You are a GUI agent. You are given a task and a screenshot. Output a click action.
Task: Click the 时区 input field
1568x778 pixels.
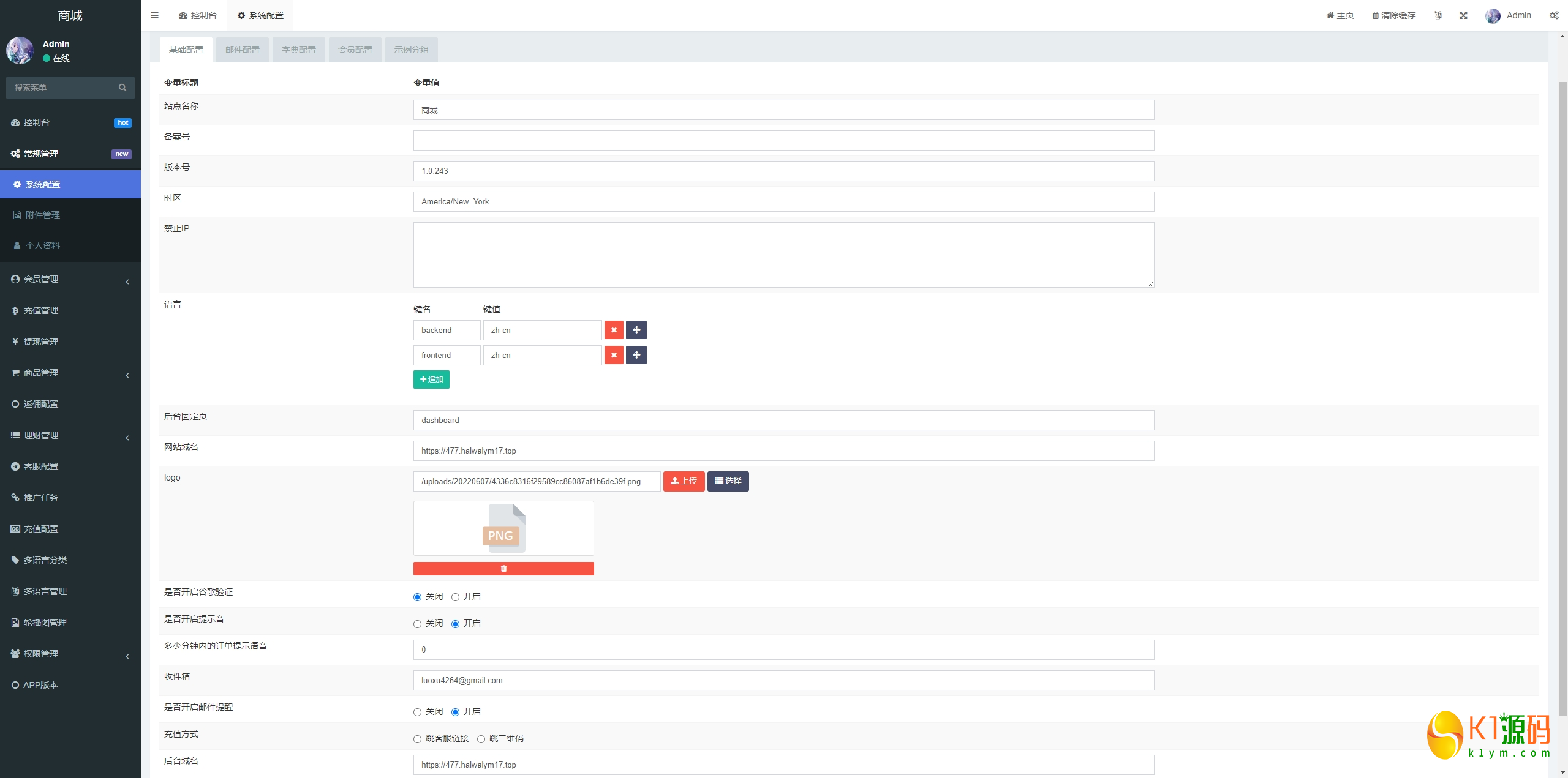coord(783,201)
